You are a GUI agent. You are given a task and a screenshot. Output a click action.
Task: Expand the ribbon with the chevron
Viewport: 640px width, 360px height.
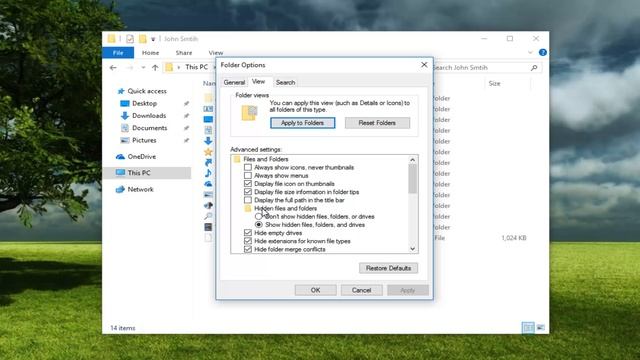[x=530, y=52]
